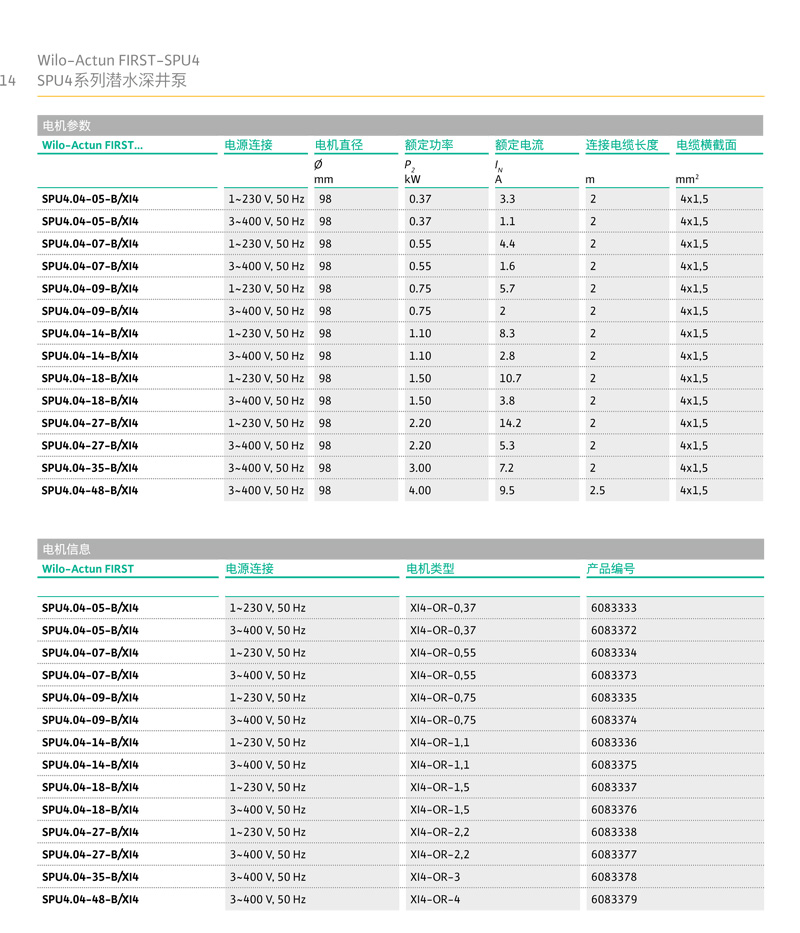The image size is (800, 933).
Task: Click the rated current value 10.7
Action: tap(510, 379)
